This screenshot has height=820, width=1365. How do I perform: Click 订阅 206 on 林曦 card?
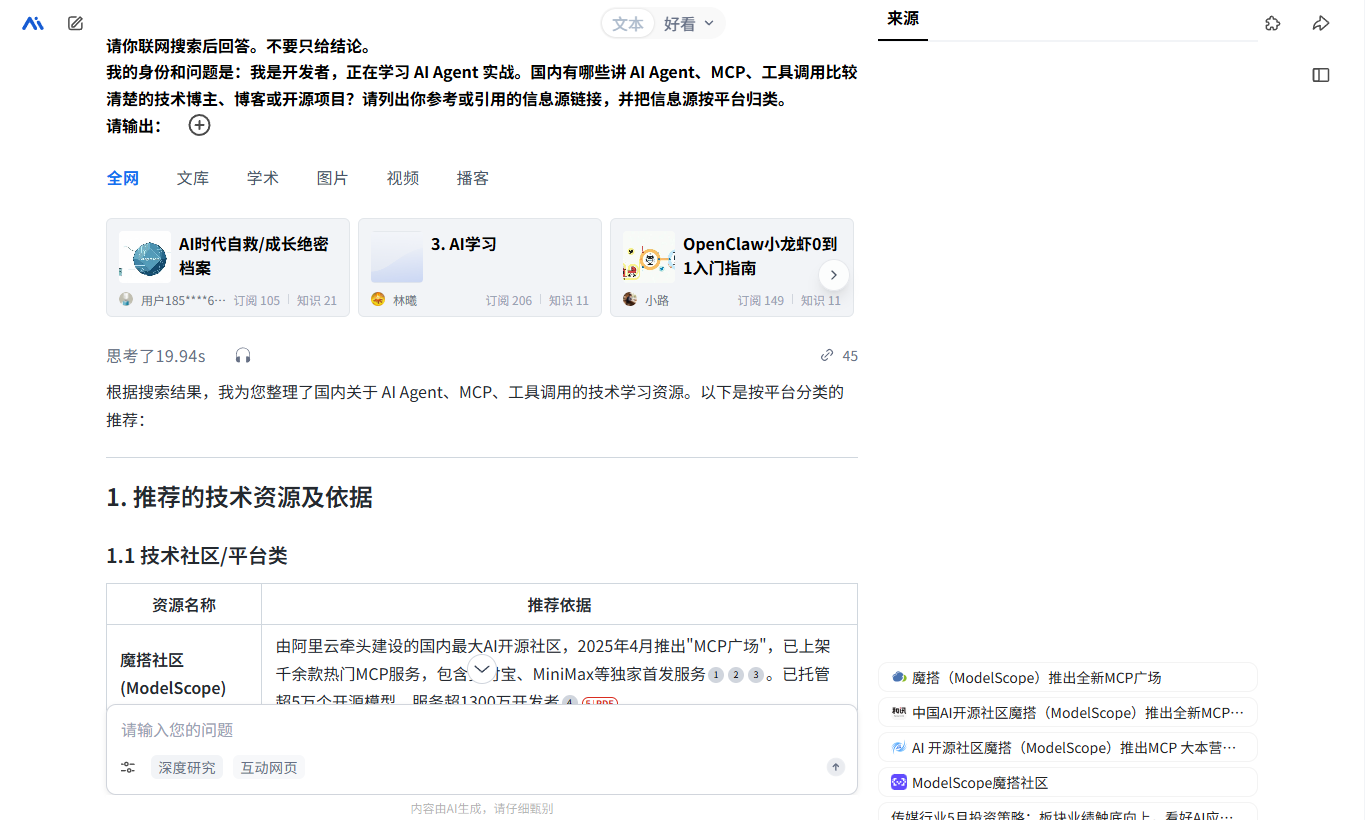(509, 300)
